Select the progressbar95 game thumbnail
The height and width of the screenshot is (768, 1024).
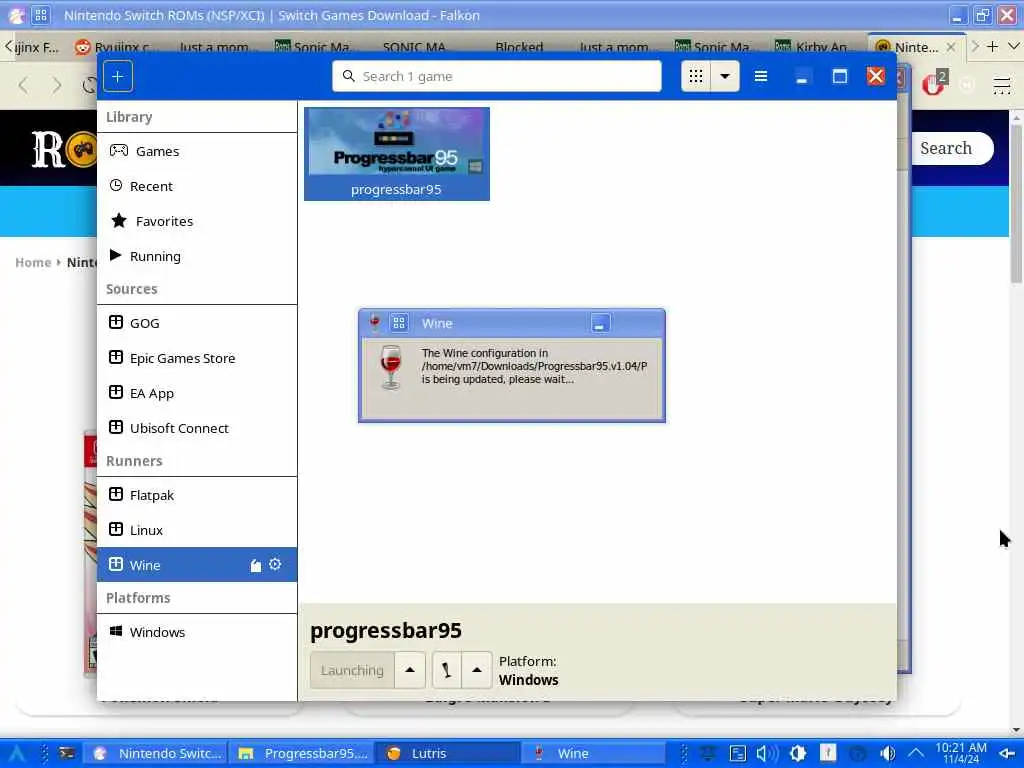(396, 154)
